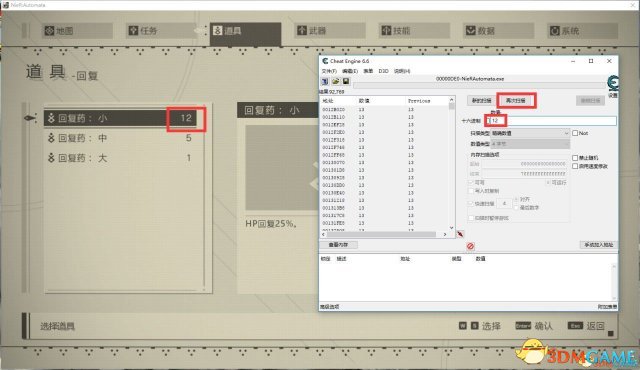The image size is (640, 370).
Task: Toggle the Not checkbox
Action: click(575, 133)
